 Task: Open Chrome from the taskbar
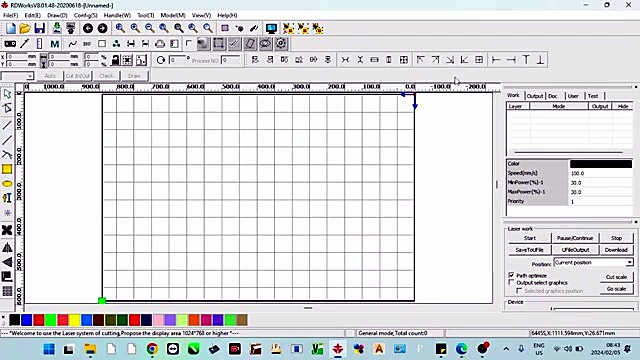152,349
